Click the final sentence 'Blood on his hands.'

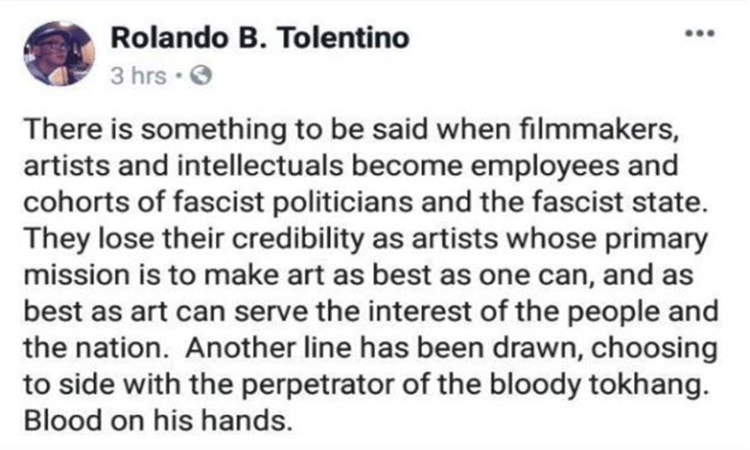pos(157,421)
